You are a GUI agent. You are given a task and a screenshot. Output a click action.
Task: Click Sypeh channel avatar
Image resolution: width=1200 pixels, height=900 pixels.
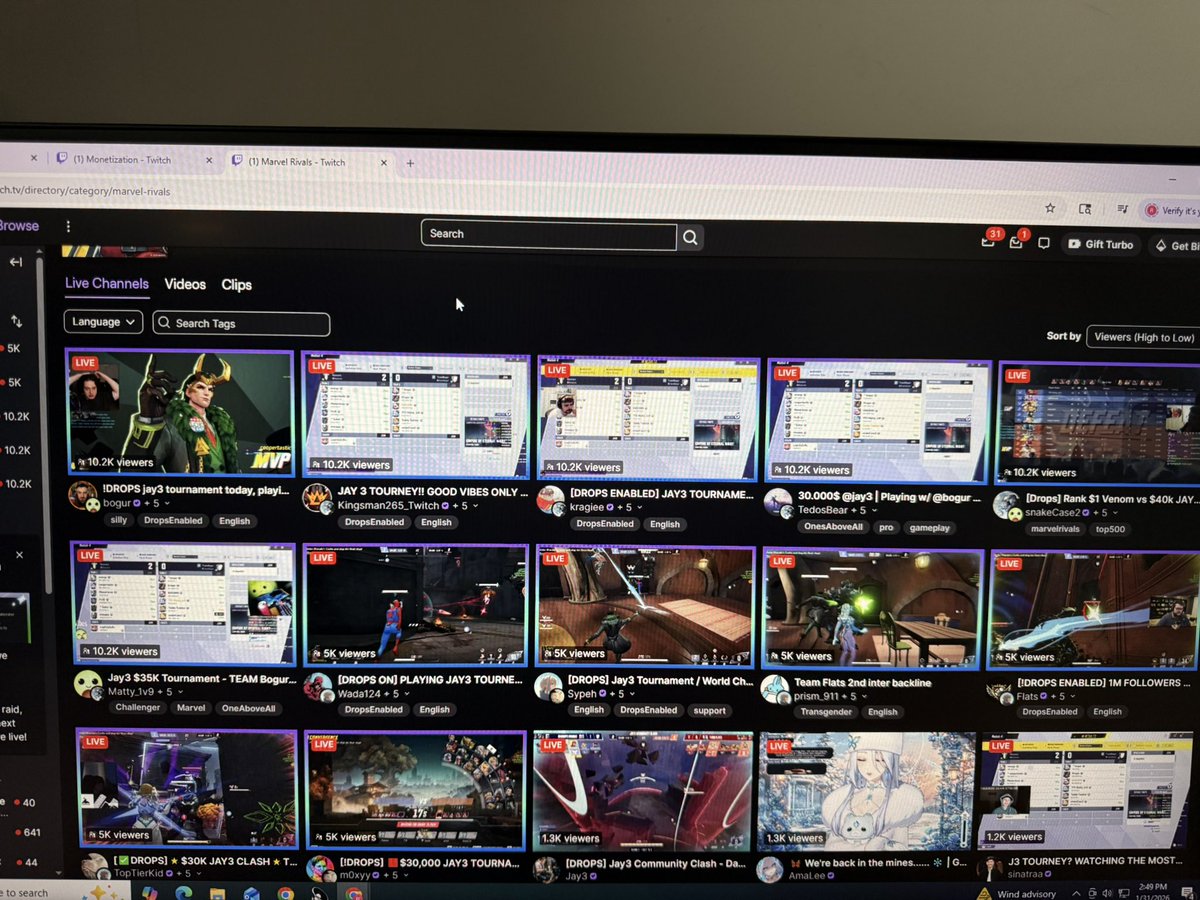pos(548,688)
